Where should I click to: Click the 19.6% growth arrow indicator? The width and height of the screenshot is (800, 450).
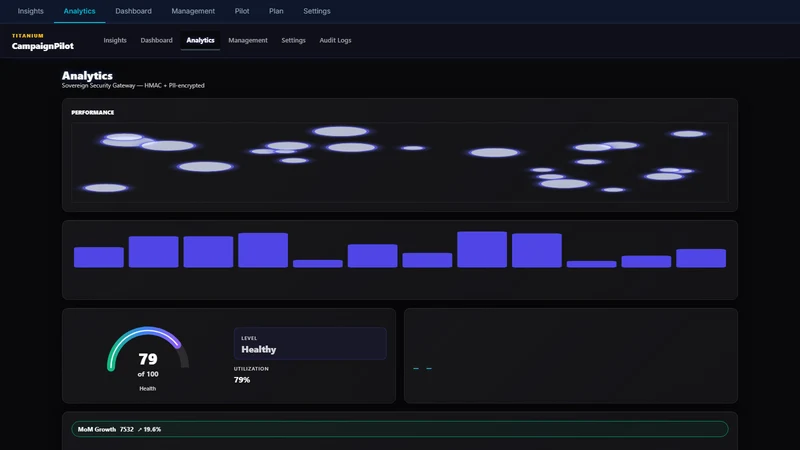point(149,430)
